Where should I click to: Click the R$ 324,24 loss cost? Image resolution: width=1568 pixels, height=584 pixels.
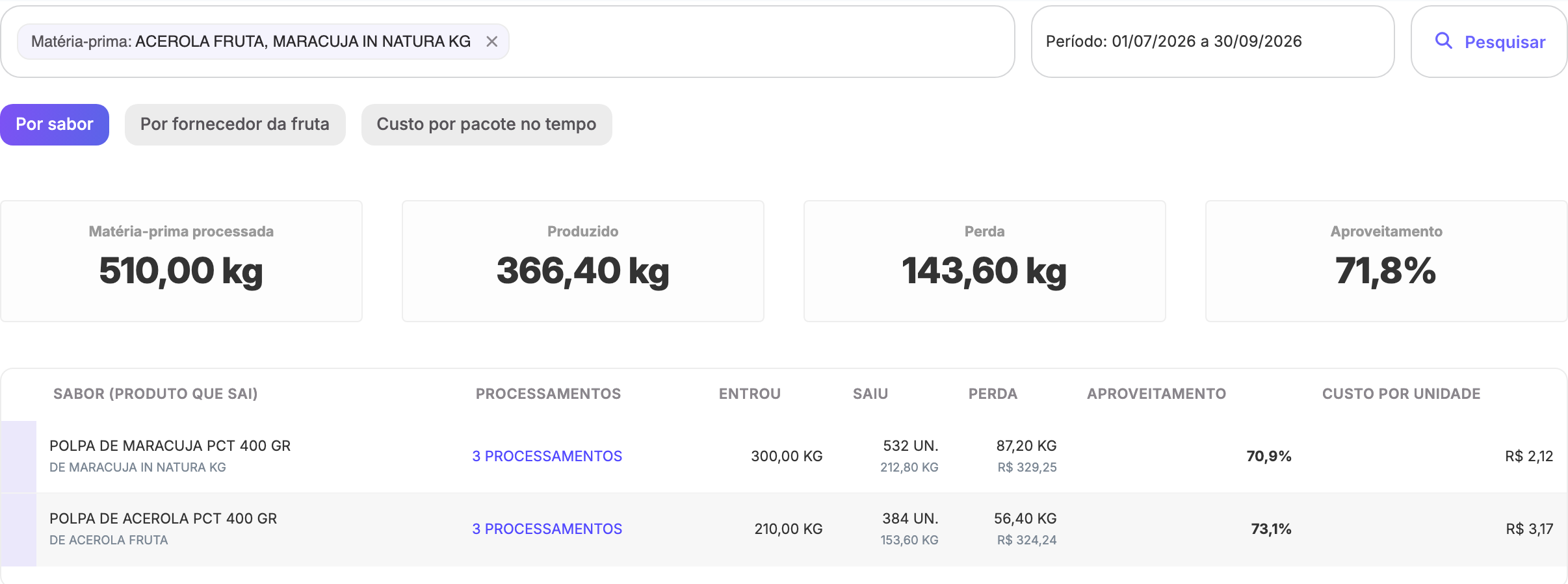(1027, 540)
